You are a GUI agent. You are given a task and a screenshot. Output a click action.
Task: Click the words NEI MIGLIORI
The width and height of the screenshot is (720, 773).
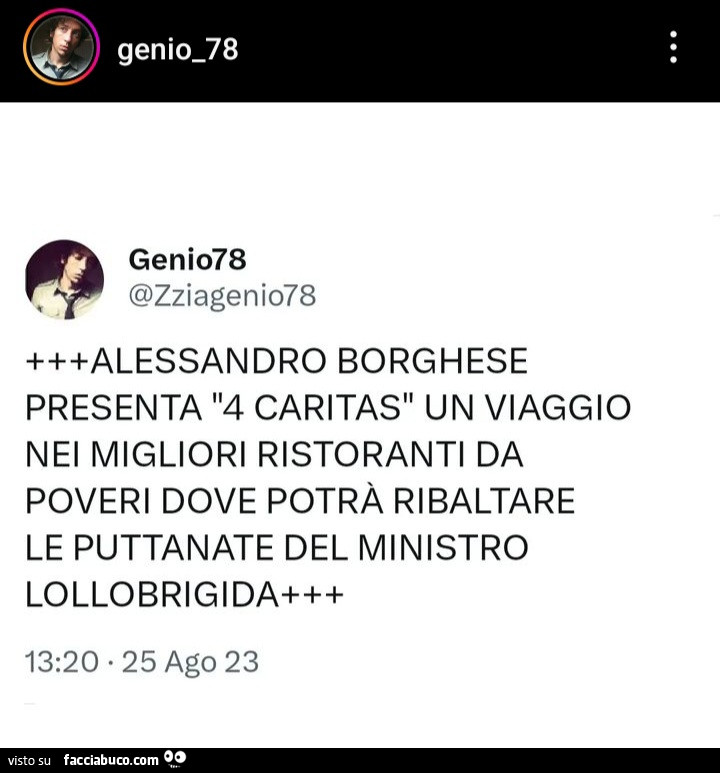(136, 454)
